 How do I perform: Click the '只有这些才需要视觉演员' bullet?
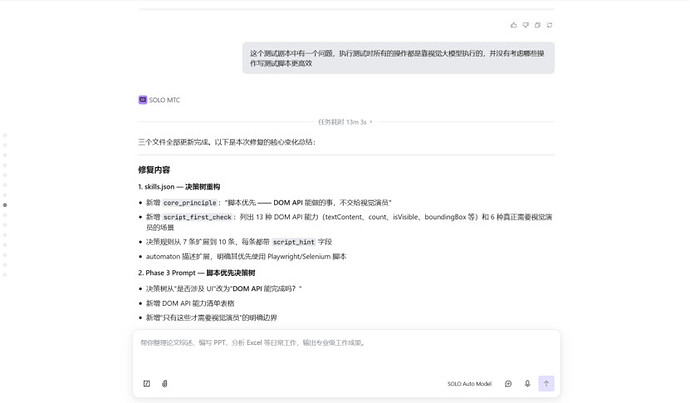pos(211,318)
